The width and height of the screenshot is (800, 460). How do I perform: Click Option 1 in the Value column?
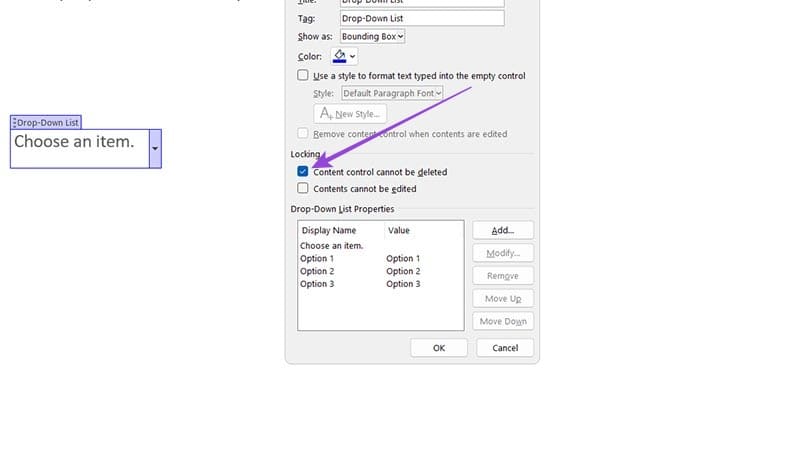coord(403,259)
